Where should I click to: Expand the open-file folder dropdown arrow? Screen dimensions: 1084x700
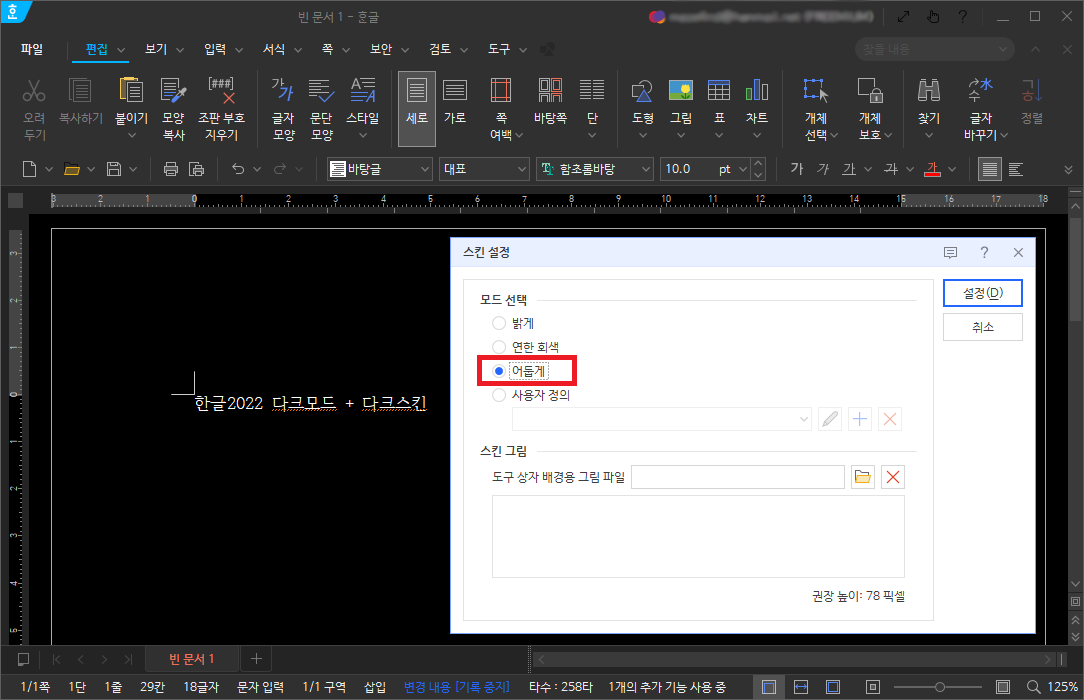[x=91, y=169]
